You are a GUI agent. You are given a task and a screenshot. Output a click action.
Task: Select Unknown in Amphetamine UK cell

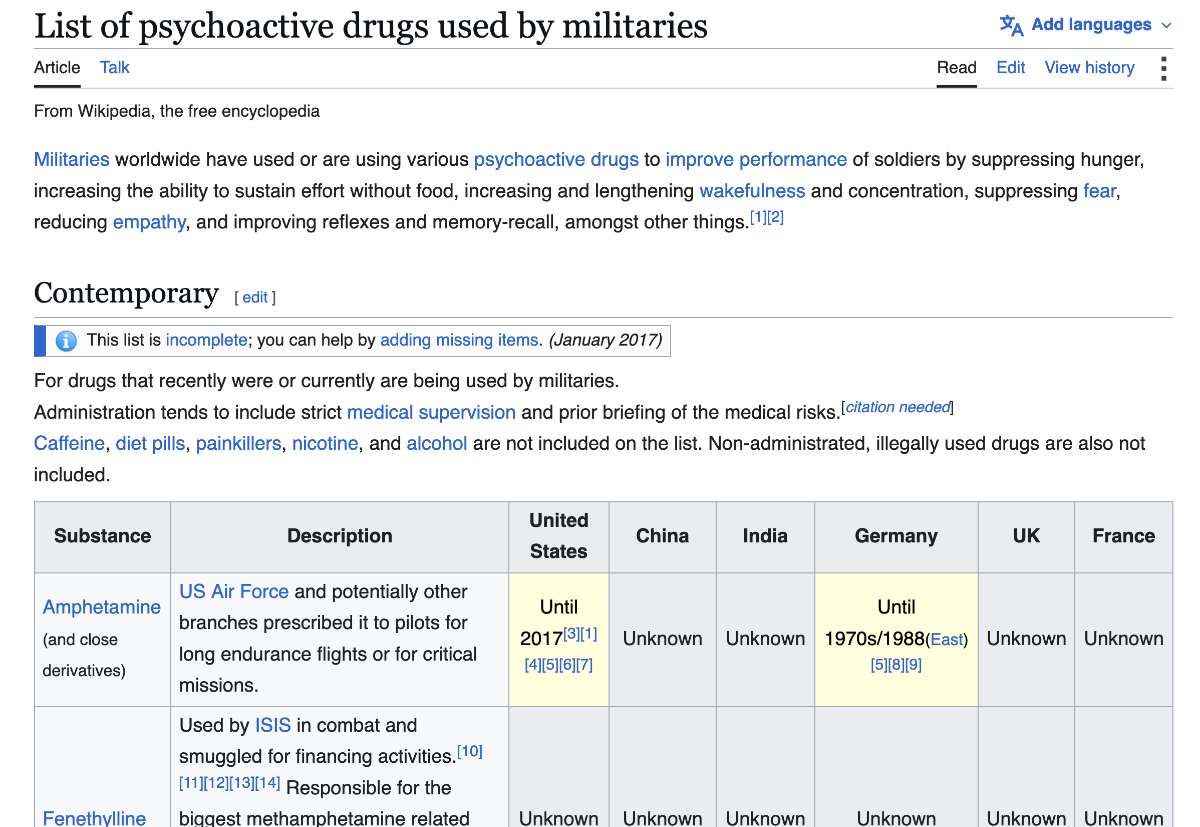1026,638
